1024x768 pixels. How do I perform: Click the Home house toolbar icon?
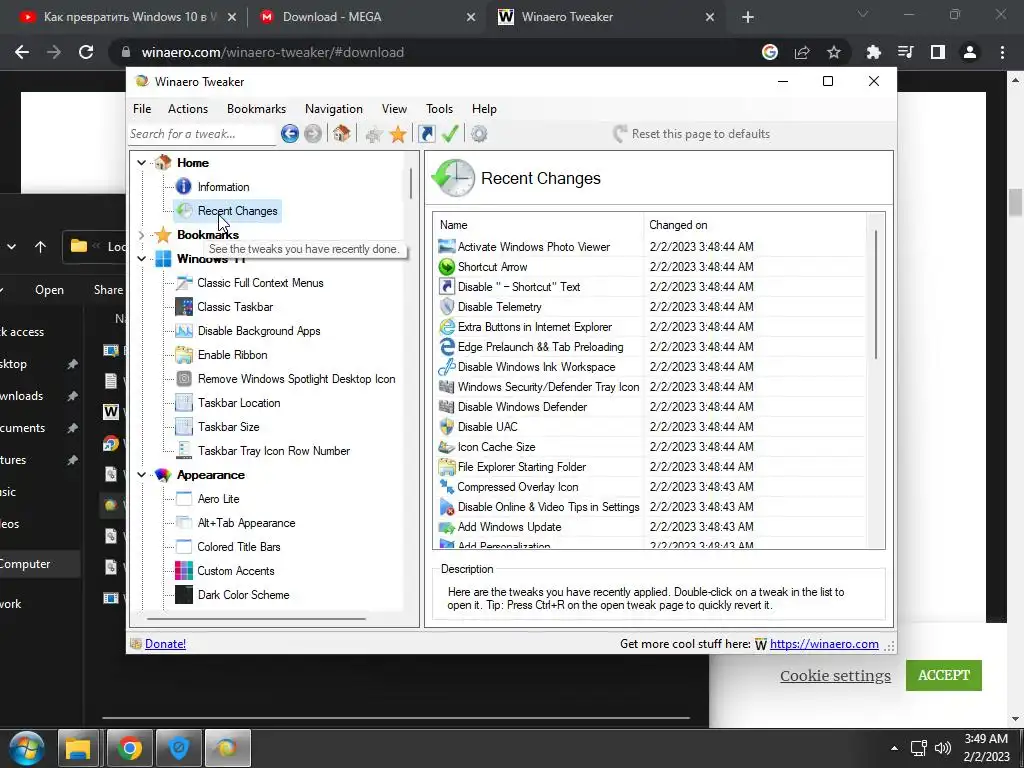click(x=341, y=134)
